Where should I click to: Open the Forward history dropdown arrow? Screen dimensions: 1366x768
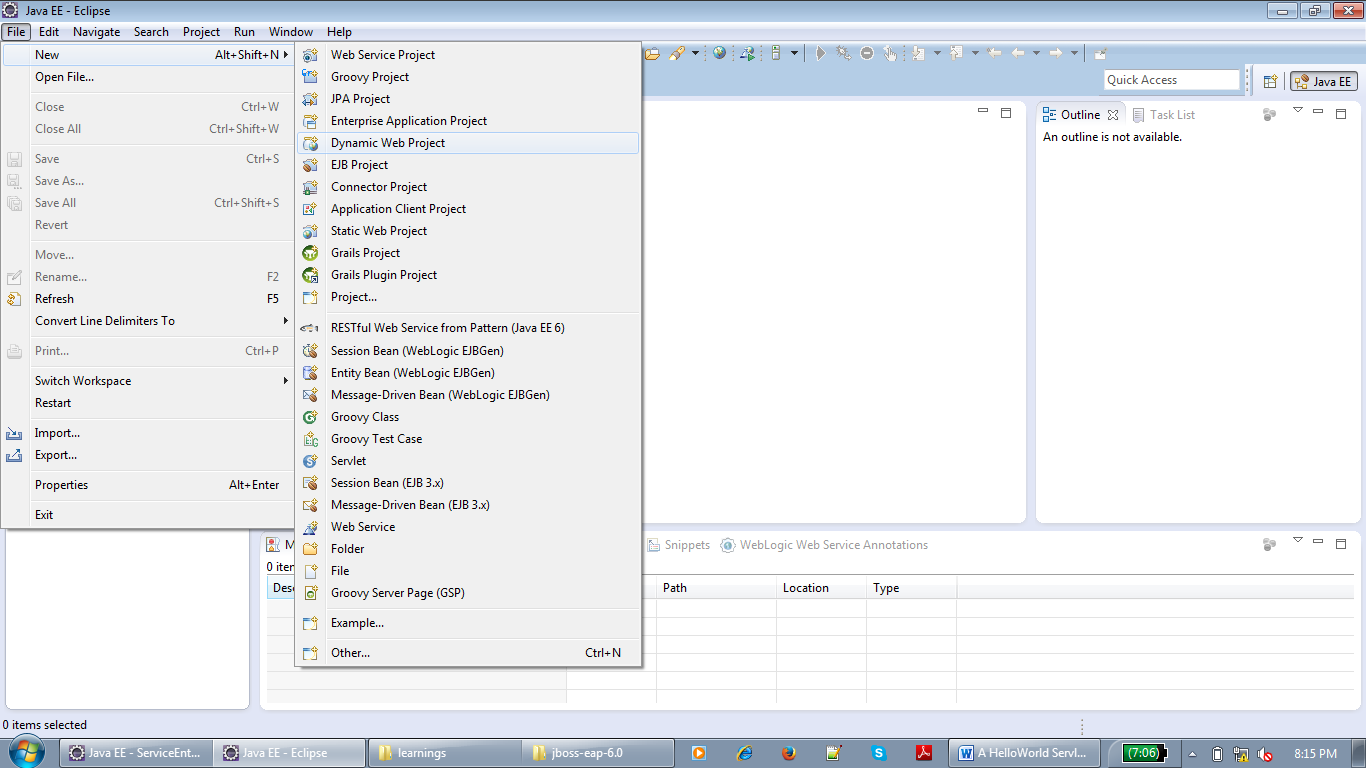coord(1074,53)
